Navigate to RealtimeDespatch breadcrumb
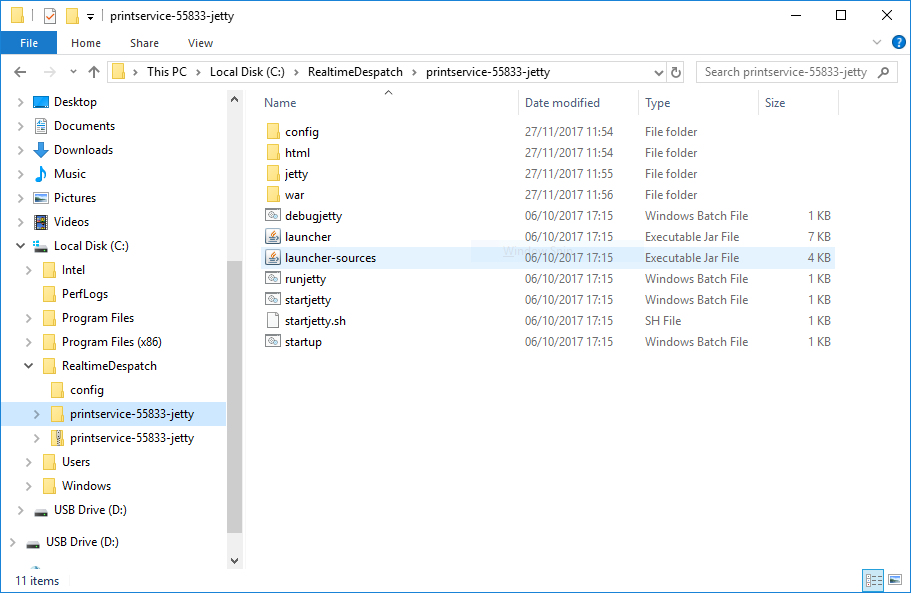Screen dimensions: 911x593 click(x=355, y=72)
